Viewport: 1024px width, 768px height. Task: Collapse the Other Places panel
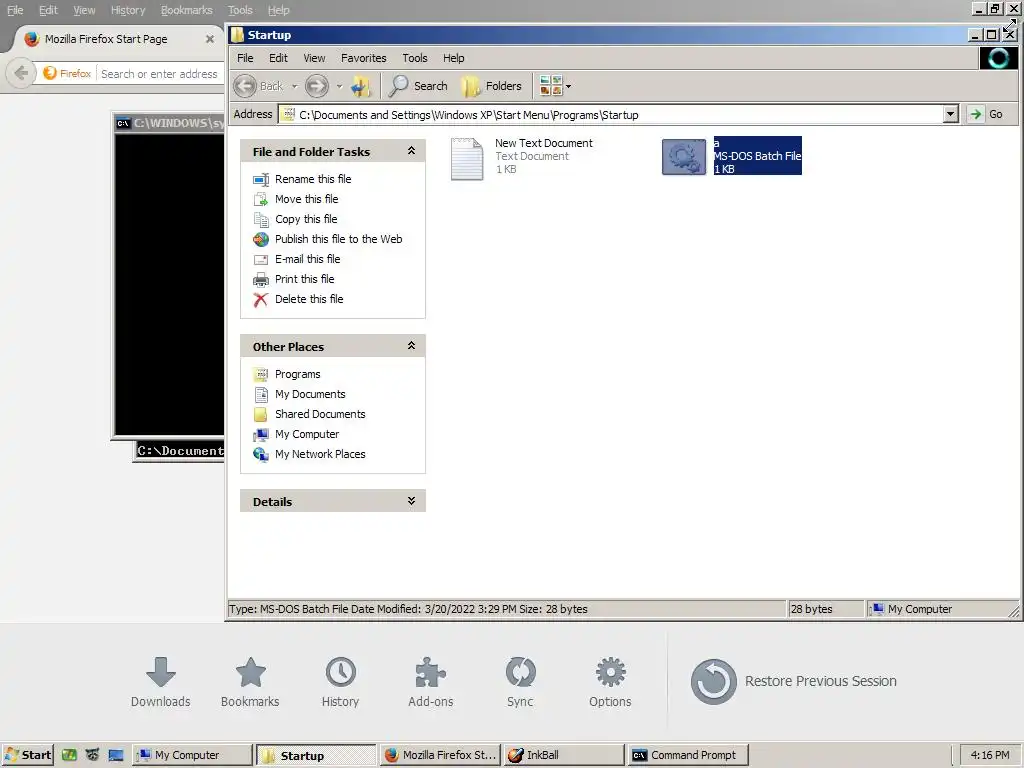(411, 345)
